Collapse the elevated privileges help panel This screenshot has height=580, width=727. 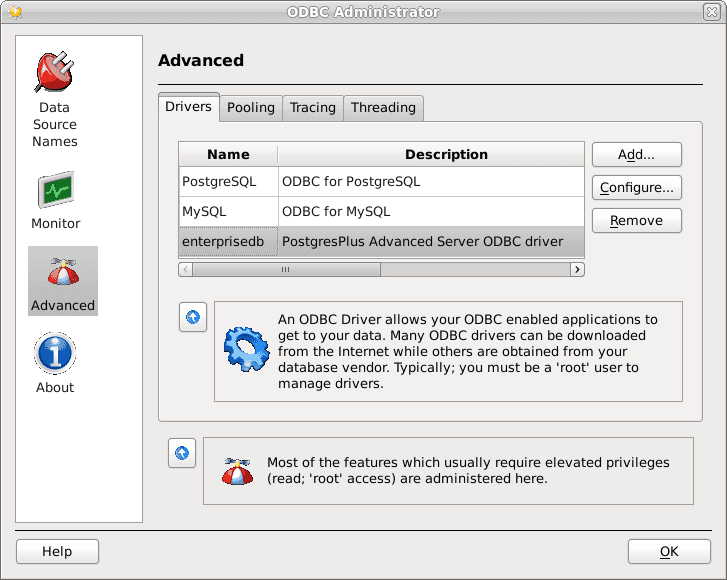tap(182, 453)
